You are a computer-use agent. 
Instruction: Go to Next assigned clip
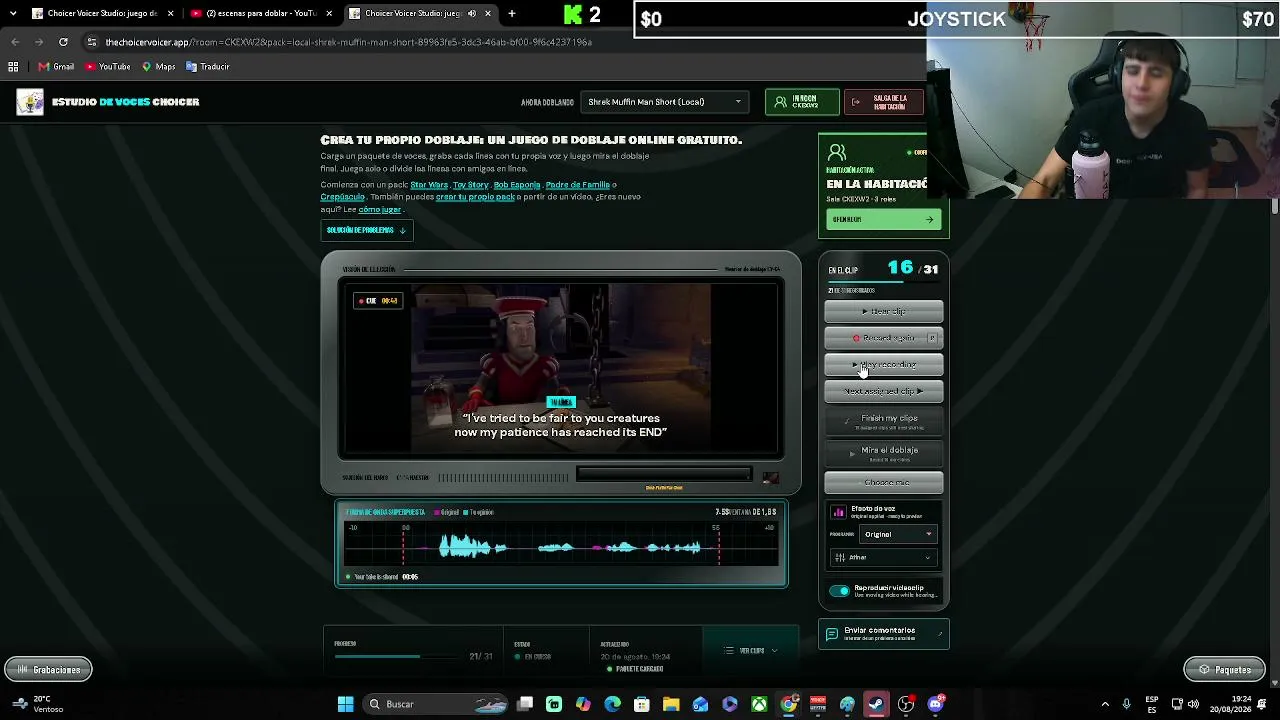tap(883, 392)
